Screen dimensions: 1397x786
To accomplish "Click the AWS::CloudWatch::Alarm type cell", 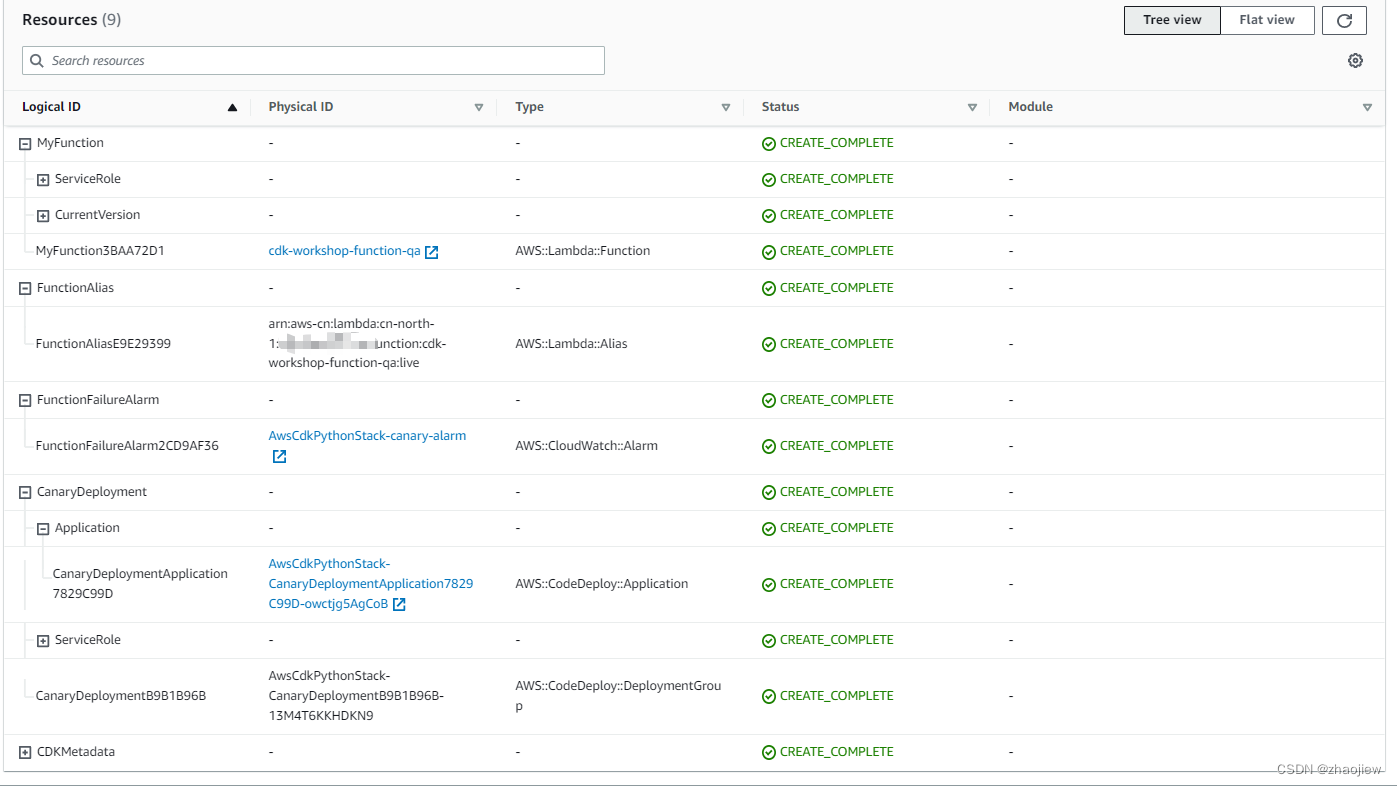I will pyautogui.click(x=586, y=446).
